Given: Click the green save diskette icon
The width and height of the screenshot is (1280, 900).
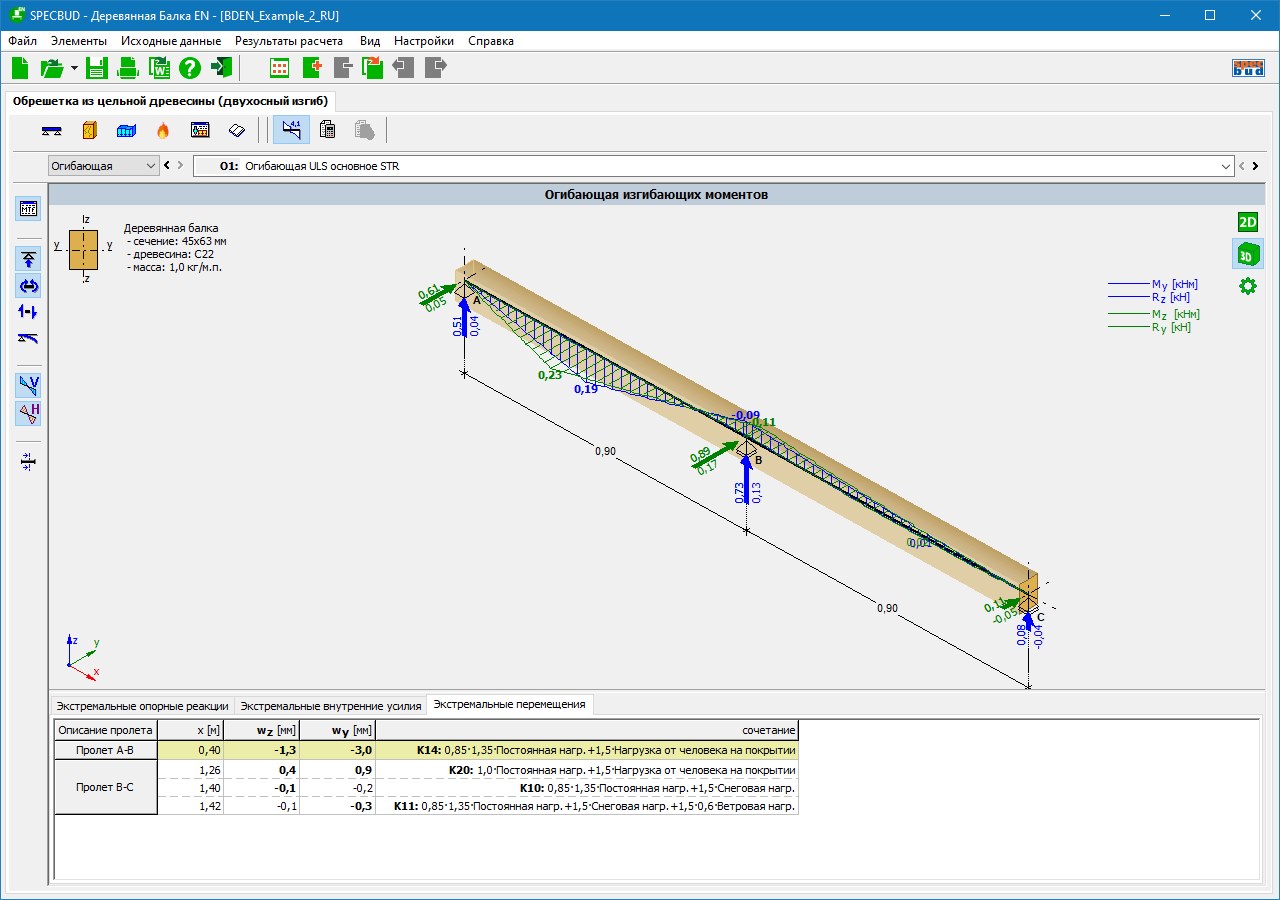Looking at the screenshot, I should coord(96,68).
